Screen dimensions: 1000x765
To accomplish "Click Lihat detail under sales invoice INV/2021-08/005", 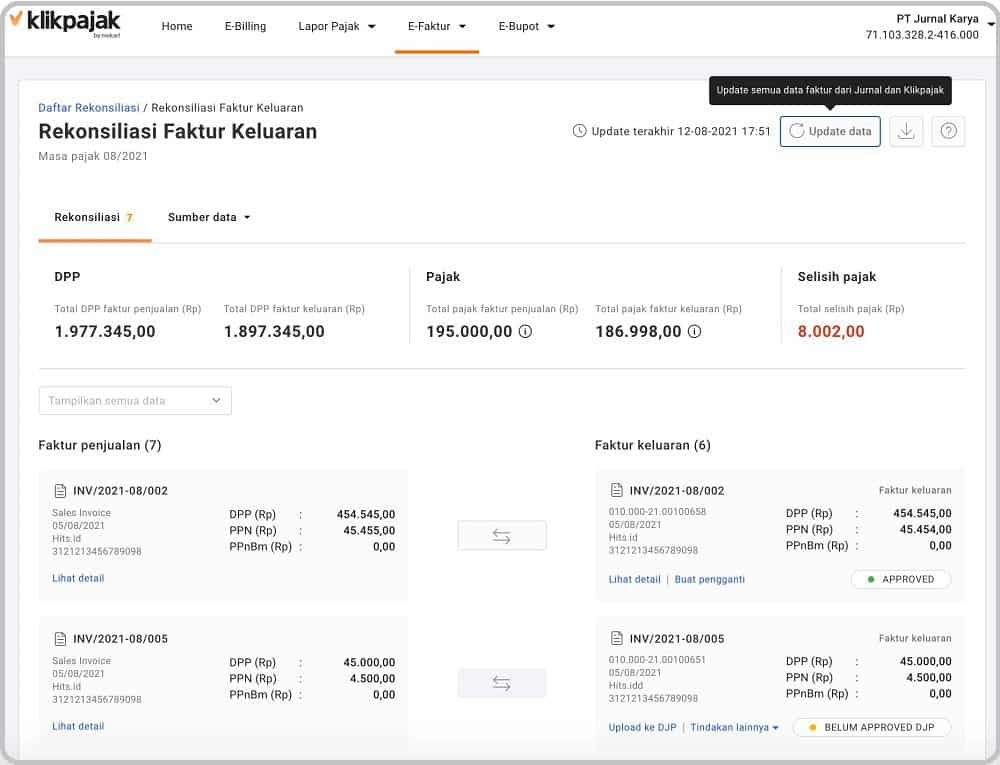I will click(x=78, y=726).
